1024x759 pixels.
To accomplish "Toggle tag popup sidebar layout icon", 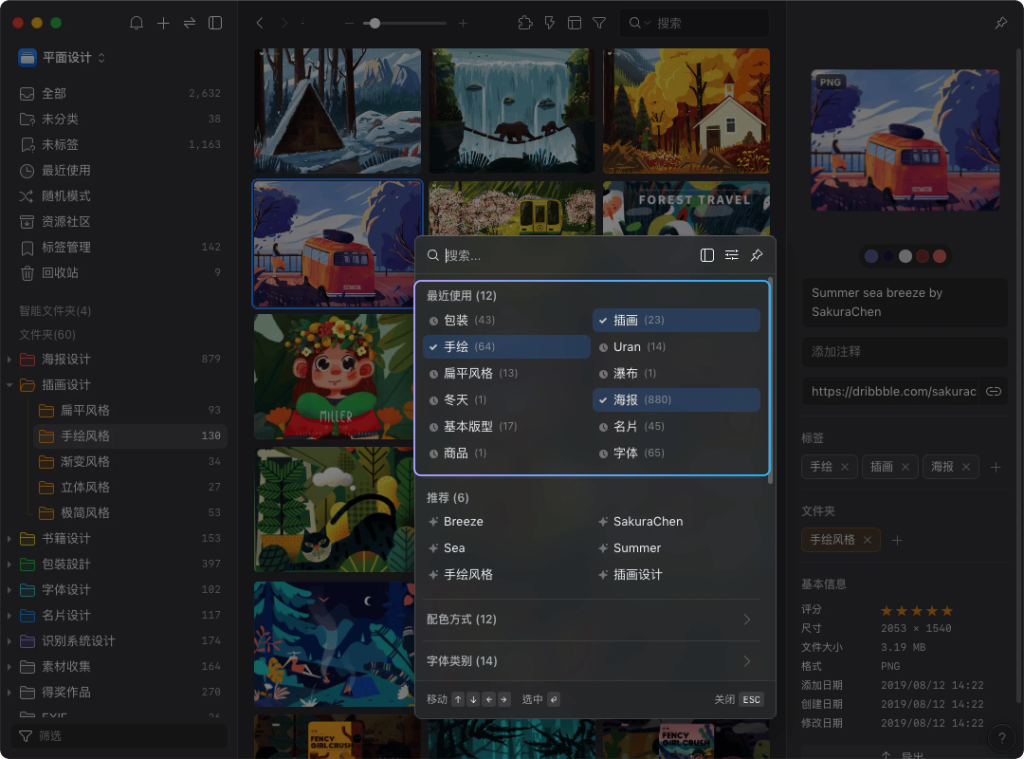I will click(x=707, y=255).
